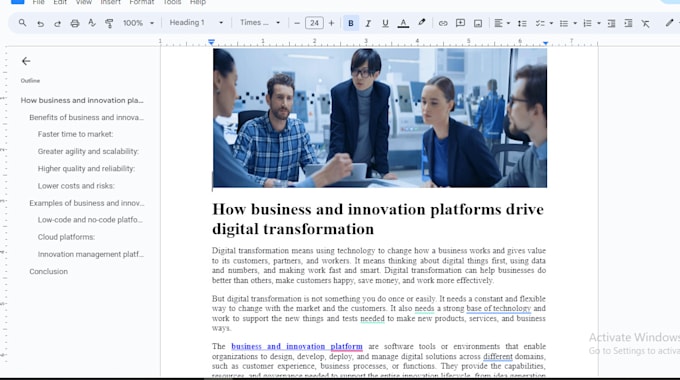
Task: Click the underlined word 'needed' in the text
Action: coord(373,318)
